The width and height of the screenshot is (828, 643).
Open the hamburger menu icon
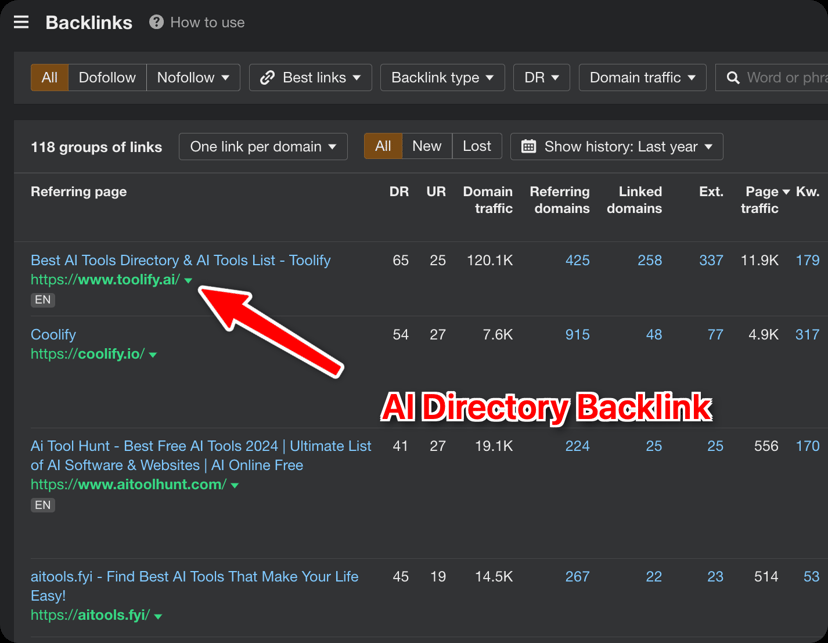(x=21, y=22)
